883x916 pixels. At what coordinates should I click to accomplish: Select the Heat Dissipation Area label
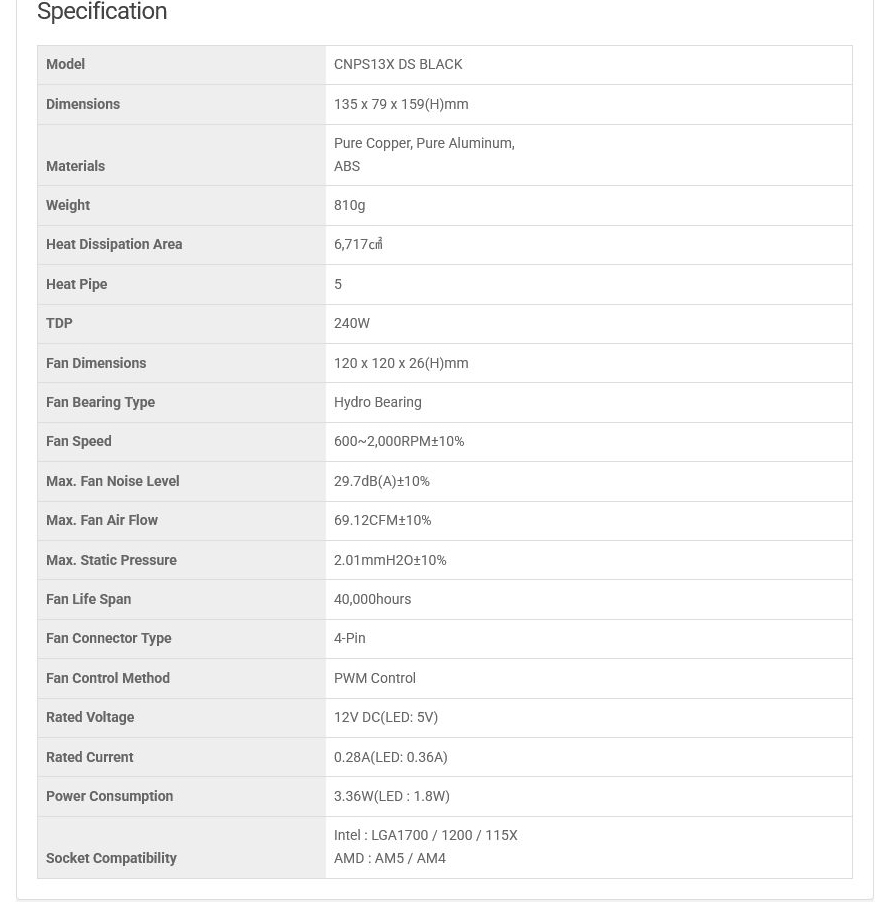point(114,244)
